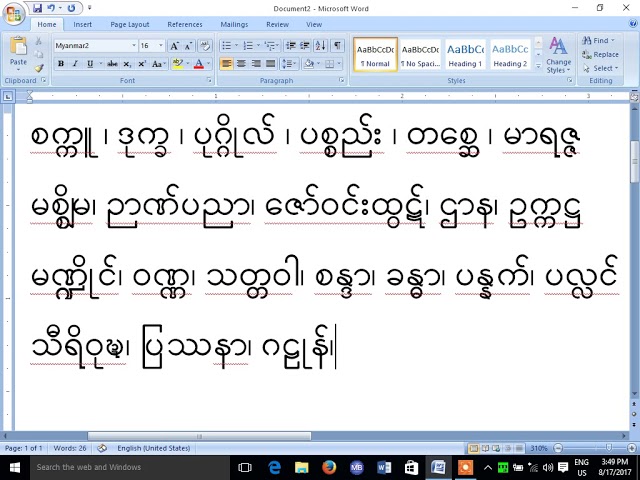Apply the yellow text highlight color
The image size is (640, 480).
coord(178,64)
